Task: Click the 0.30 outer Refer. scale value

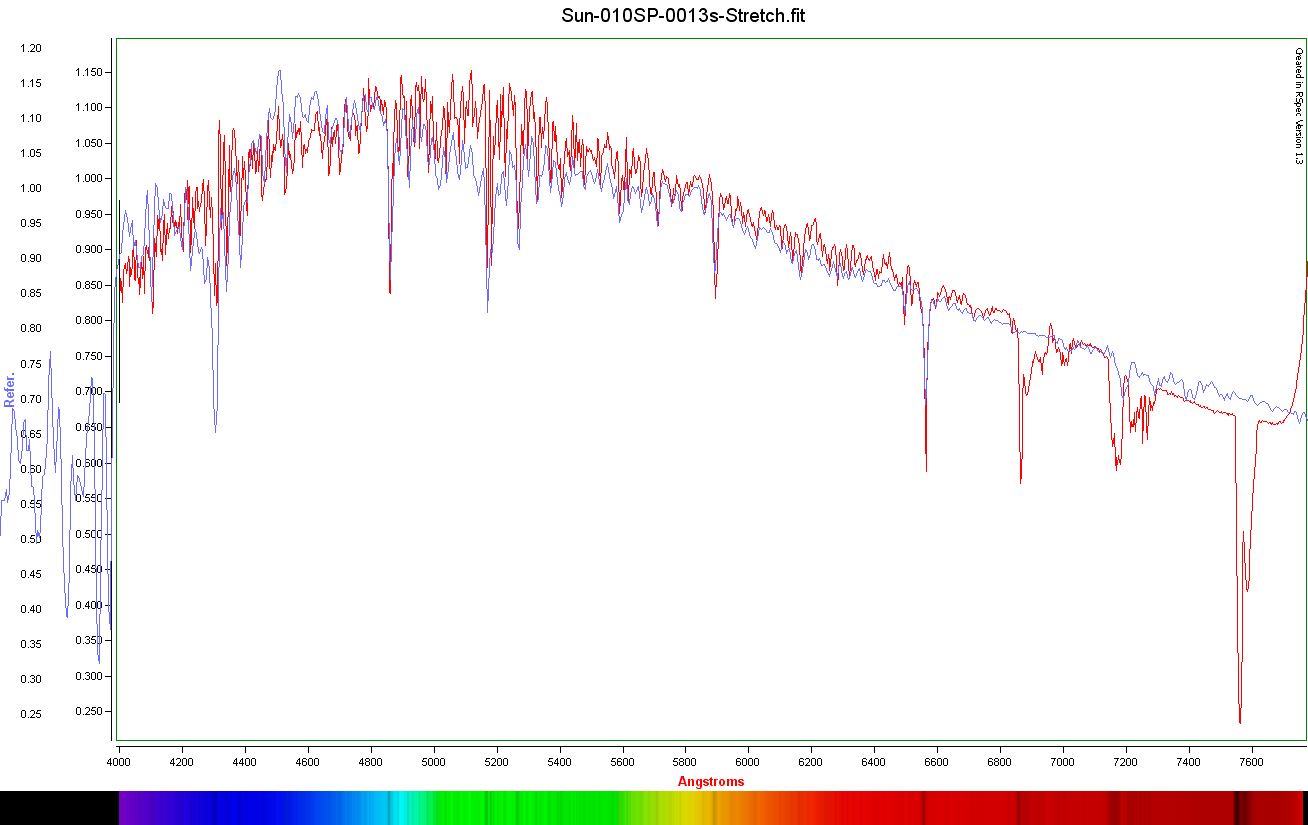Action: point(32,679)
